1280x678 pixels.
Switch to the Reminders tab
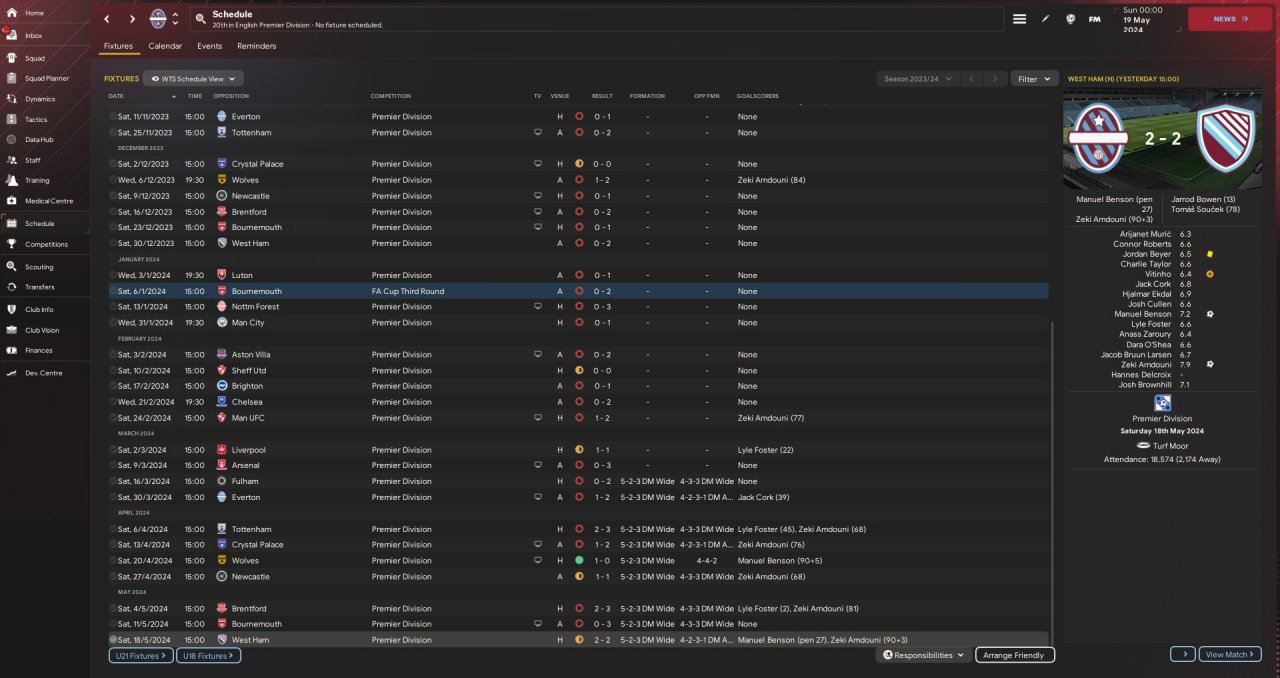coord(257,46)
